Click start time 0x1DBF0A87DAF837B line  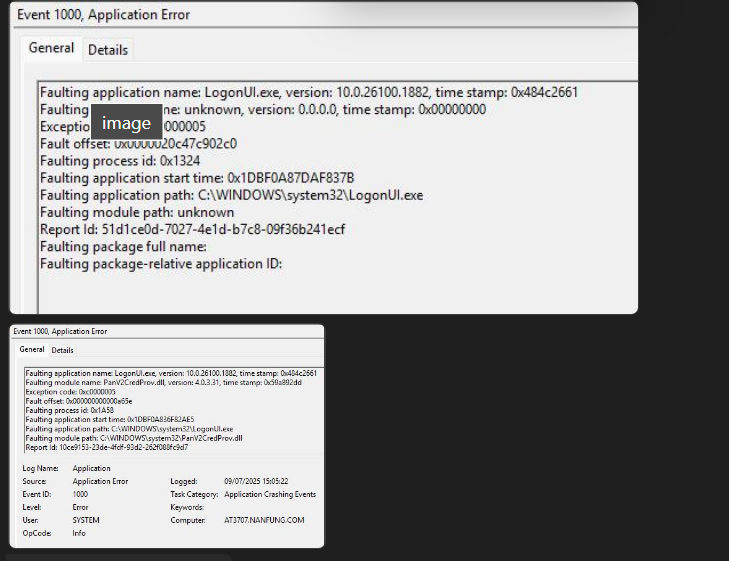pos(197,178)
